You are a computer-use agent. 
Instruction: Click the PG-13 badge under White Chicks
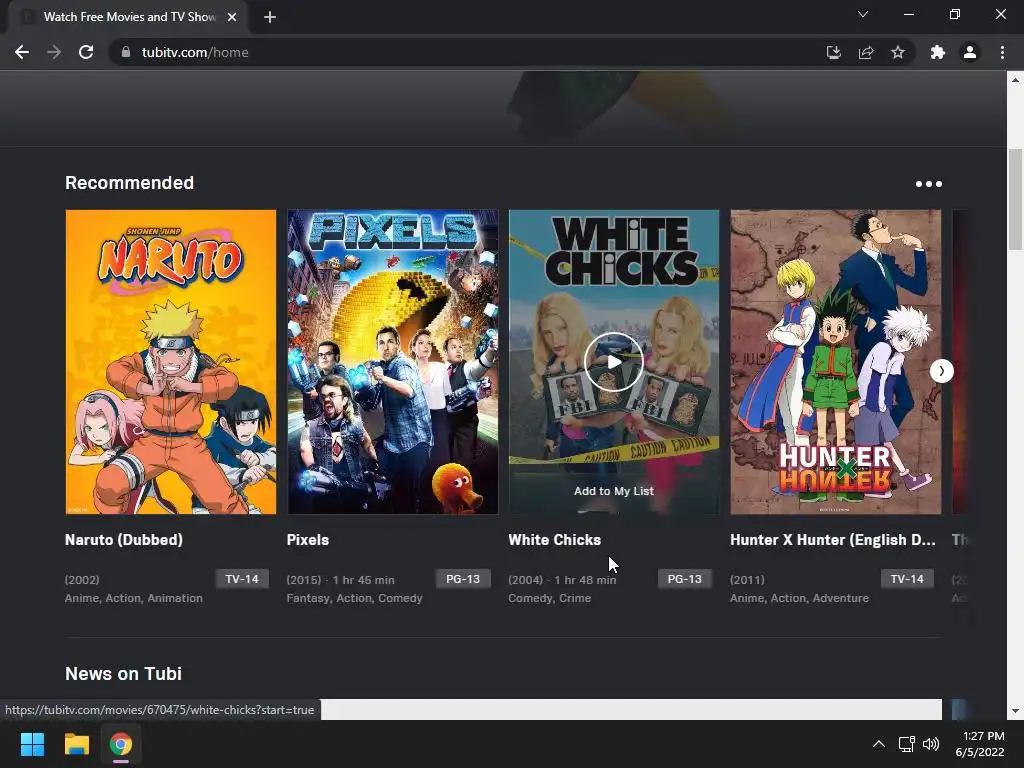684,579
